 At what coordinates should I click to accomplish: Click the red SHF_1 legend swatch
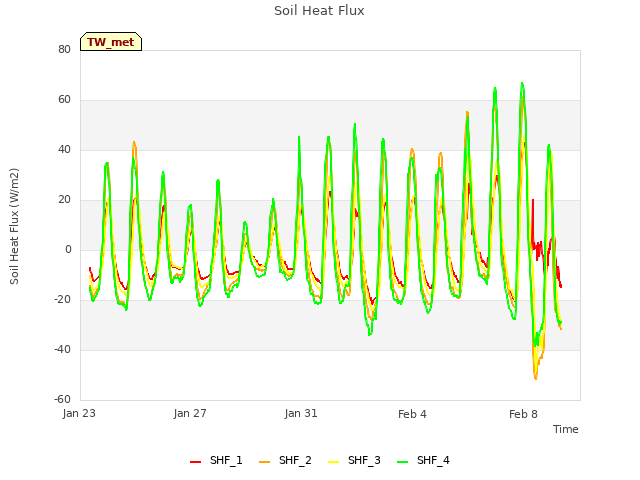pyautogui.click(x=196, y=462)
